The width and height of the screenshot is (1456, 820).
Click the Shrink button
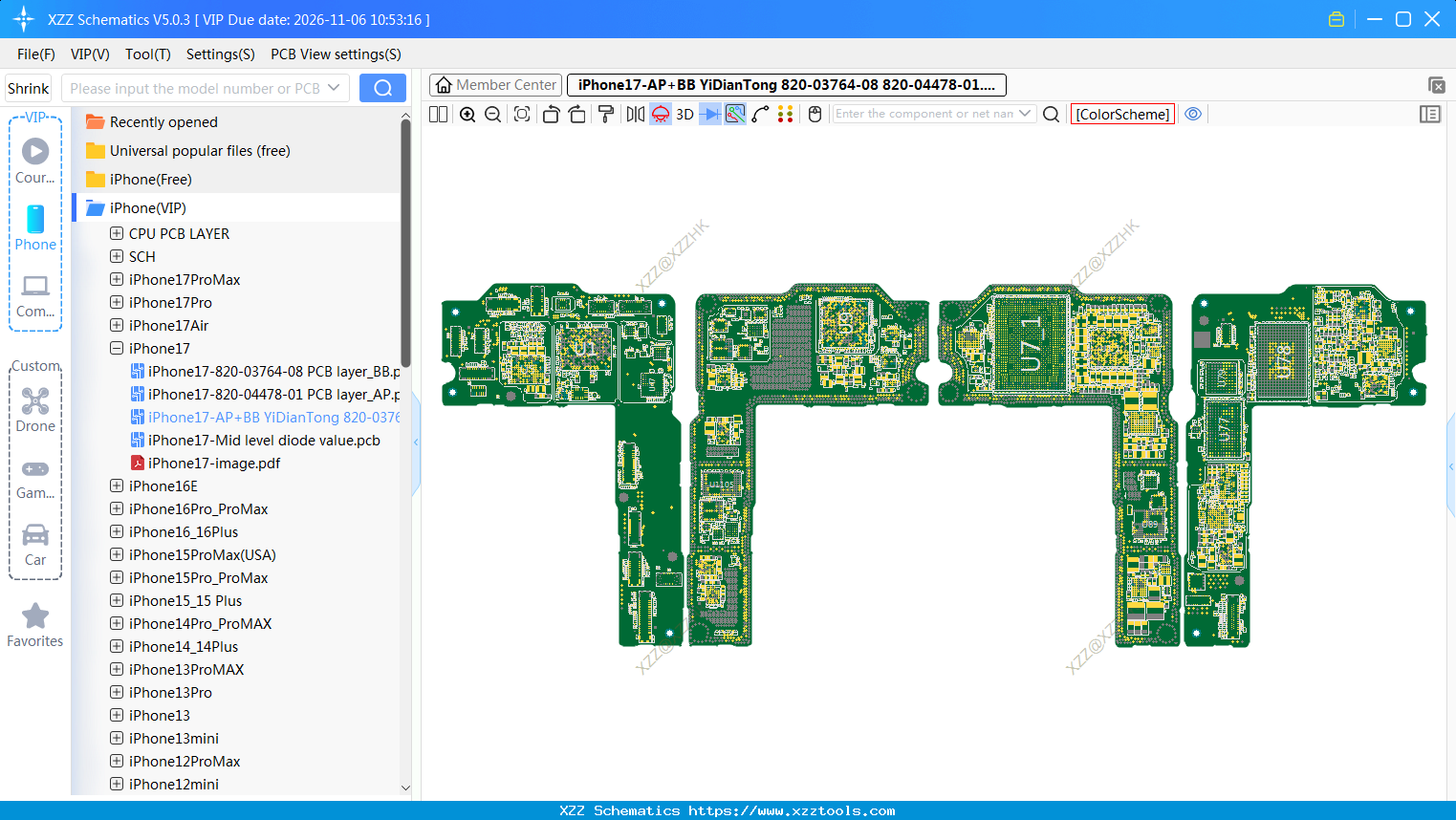pyautogui.click(x=29, y=88)
